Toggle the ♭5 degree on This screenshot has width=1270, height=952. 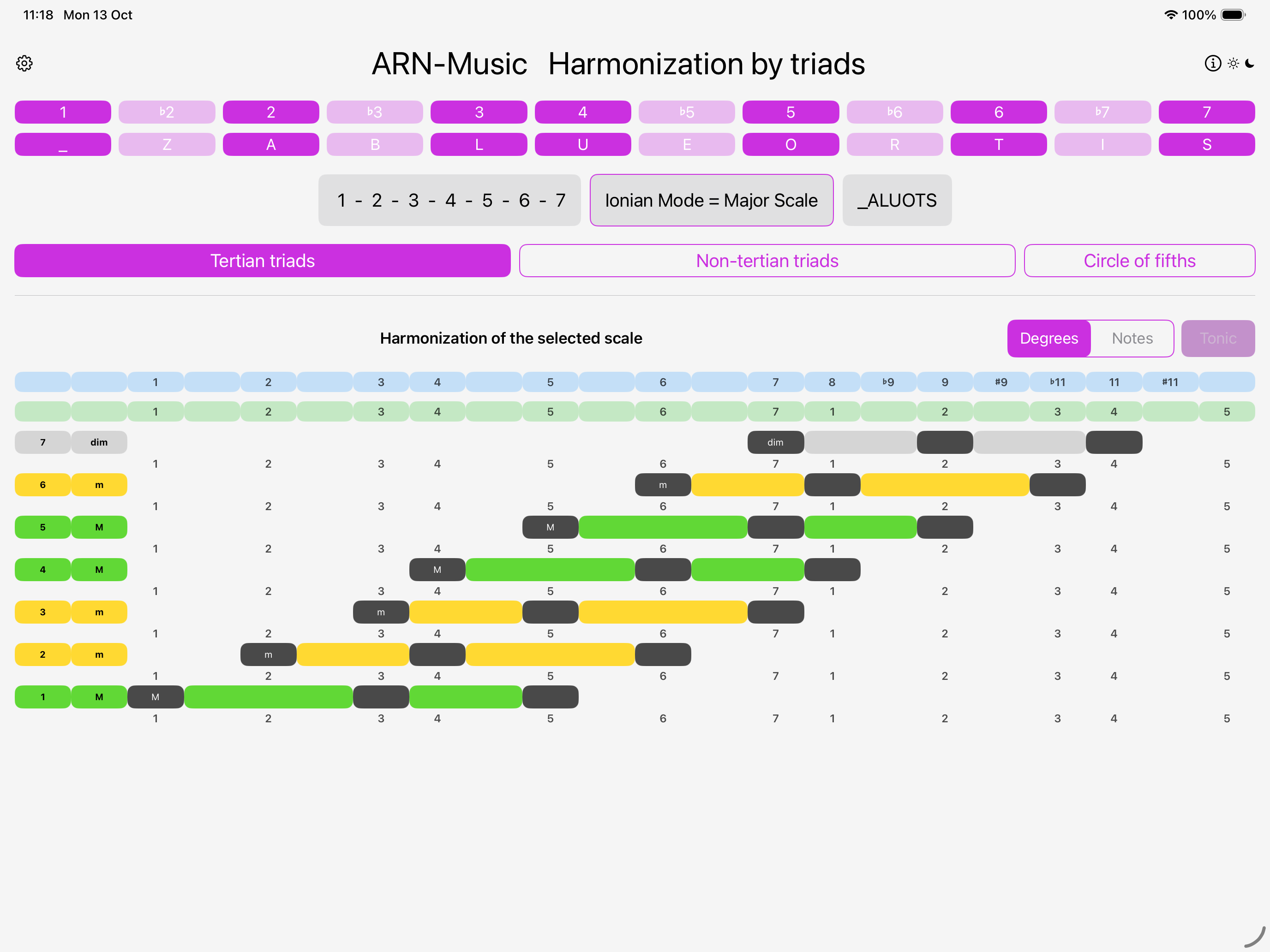pos(686,112)
